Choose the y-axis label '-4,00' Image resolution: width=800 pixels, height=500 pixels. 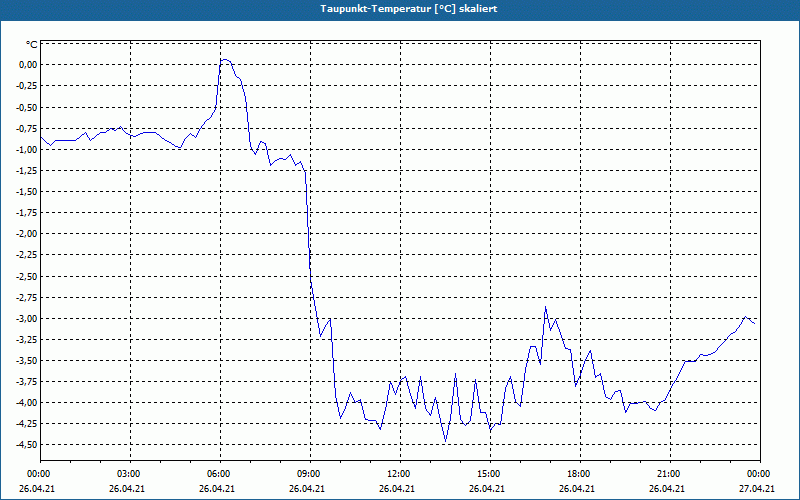click(x=27, y=403)
